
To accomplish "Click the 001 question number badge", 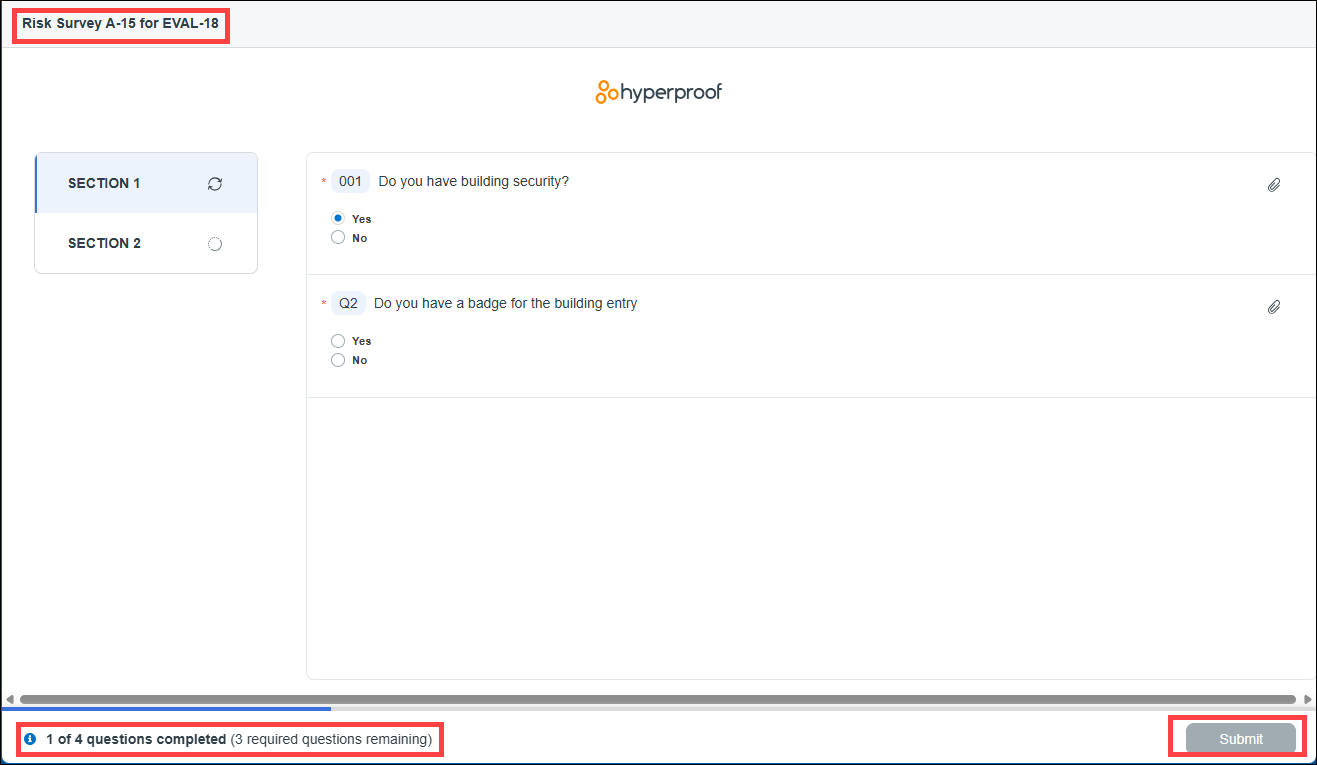I will pos(350,181).
